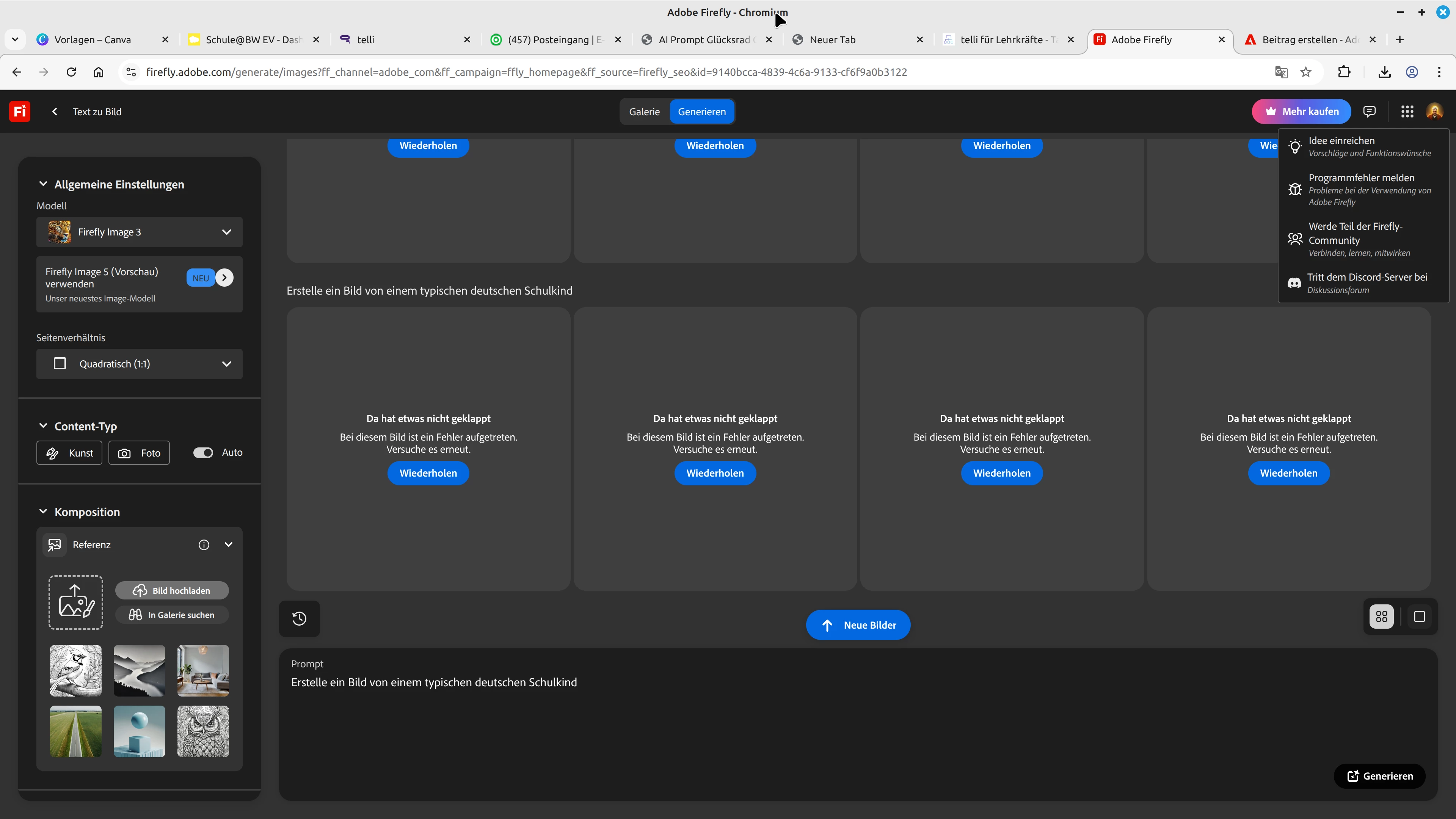1456x819 pixels.
Task: Open the Adobe apps grid icon
Action: tap(1407, 111)
